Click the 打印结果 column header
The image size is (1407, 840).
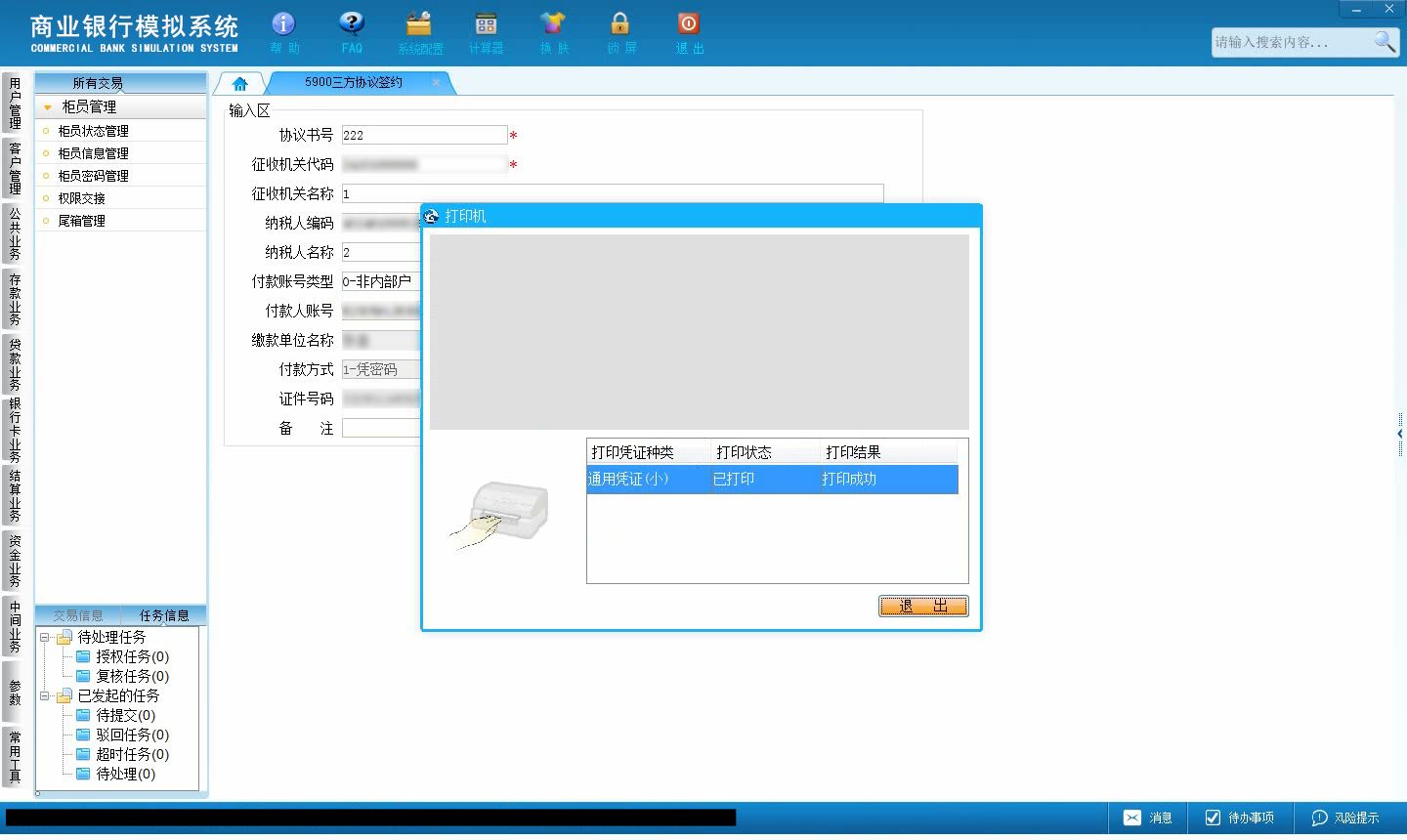[x=889, y=452]
